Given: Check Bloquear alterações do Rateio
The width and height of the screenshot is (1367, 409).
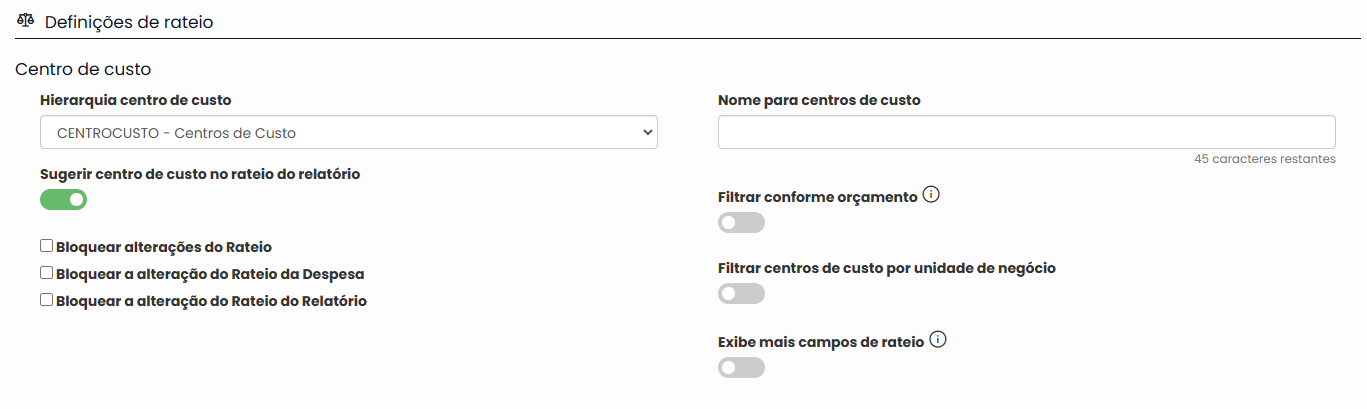Looking at the screenshot, I should pyautogui.click(x=47, y=246).
